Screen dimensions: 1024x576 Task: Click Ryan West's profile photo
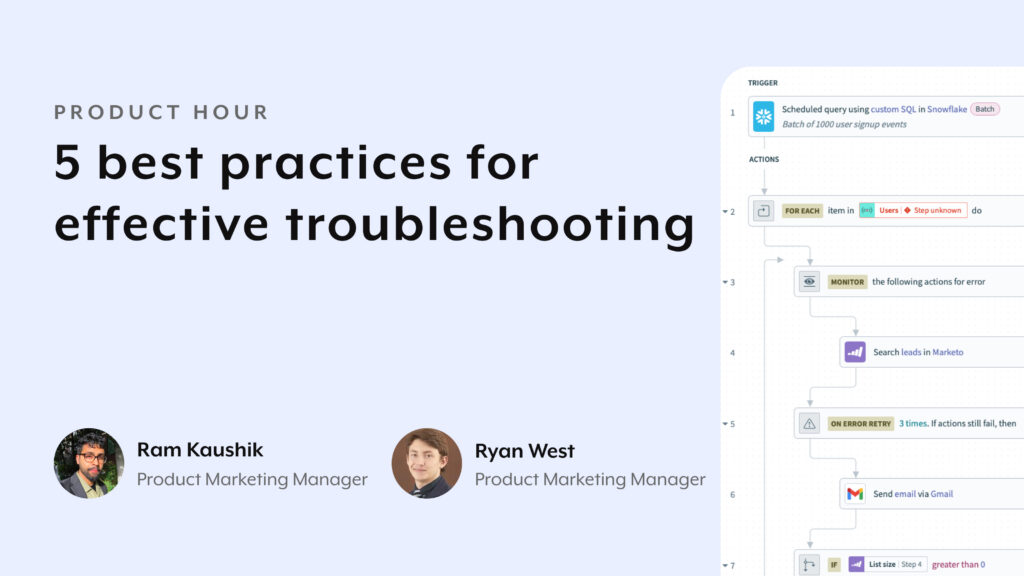coord(426,464)
